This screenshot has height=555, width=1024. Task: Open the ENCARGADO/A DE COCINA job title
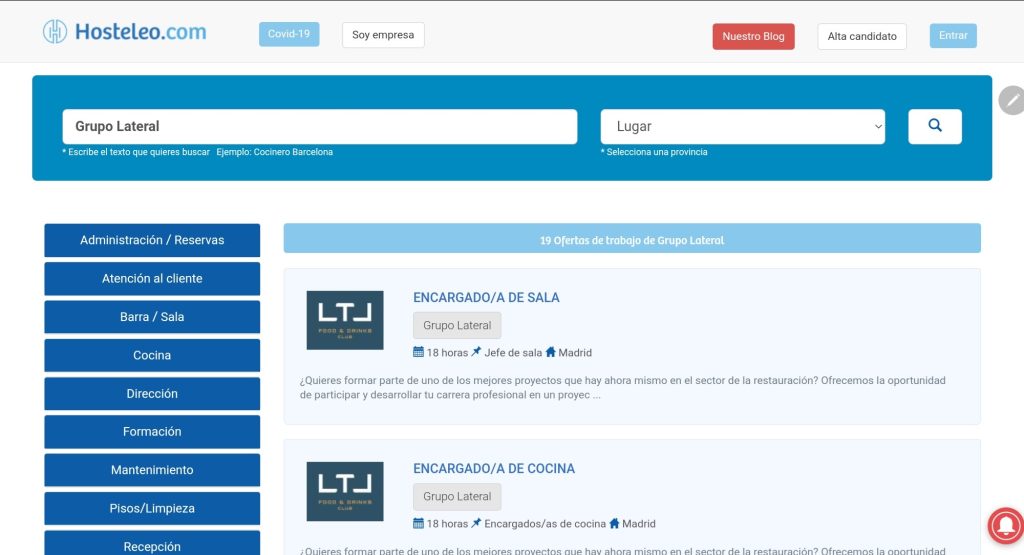(494, 468)
